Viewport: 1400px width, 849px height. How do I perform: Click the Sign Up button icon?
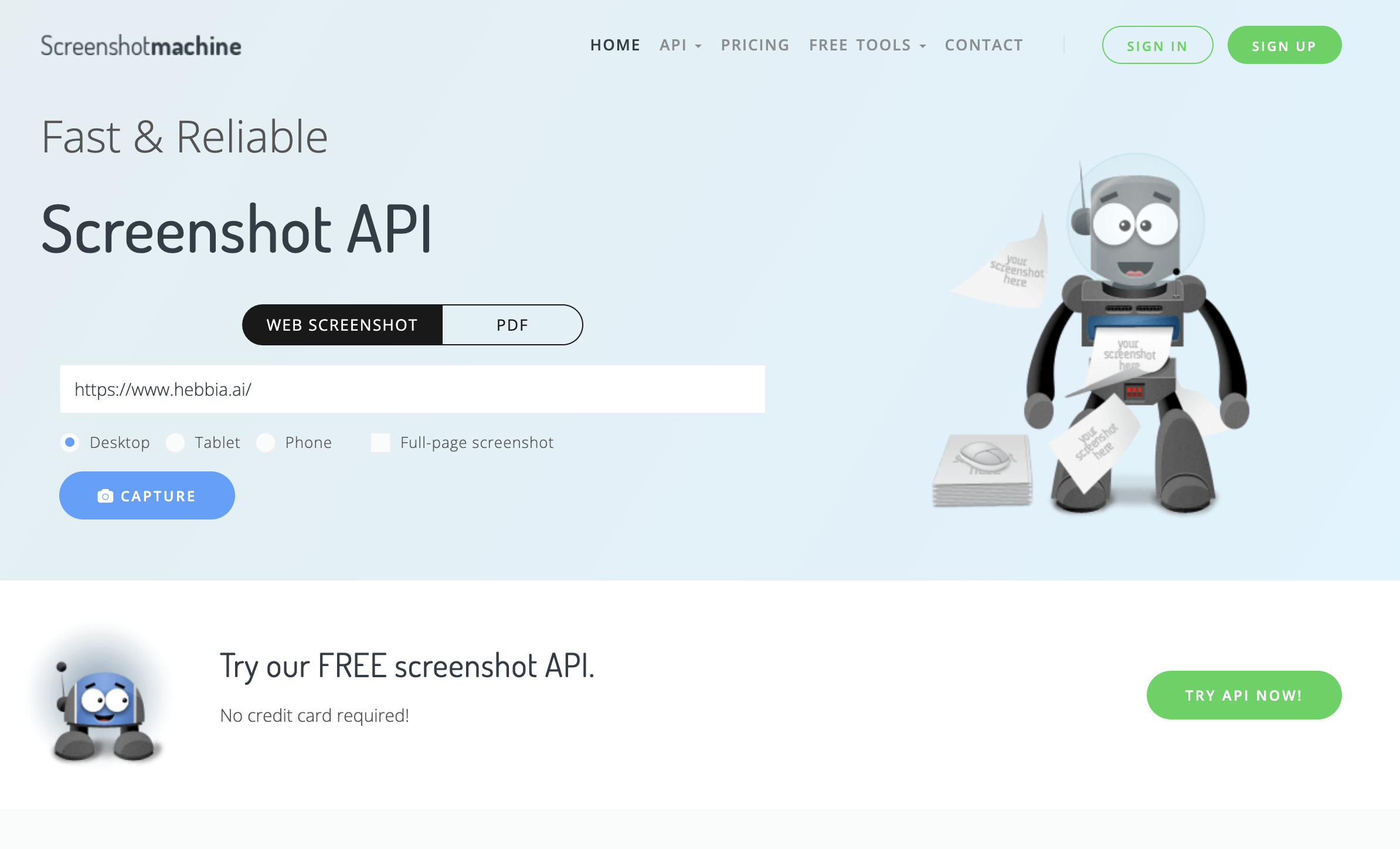point(1284,45)
